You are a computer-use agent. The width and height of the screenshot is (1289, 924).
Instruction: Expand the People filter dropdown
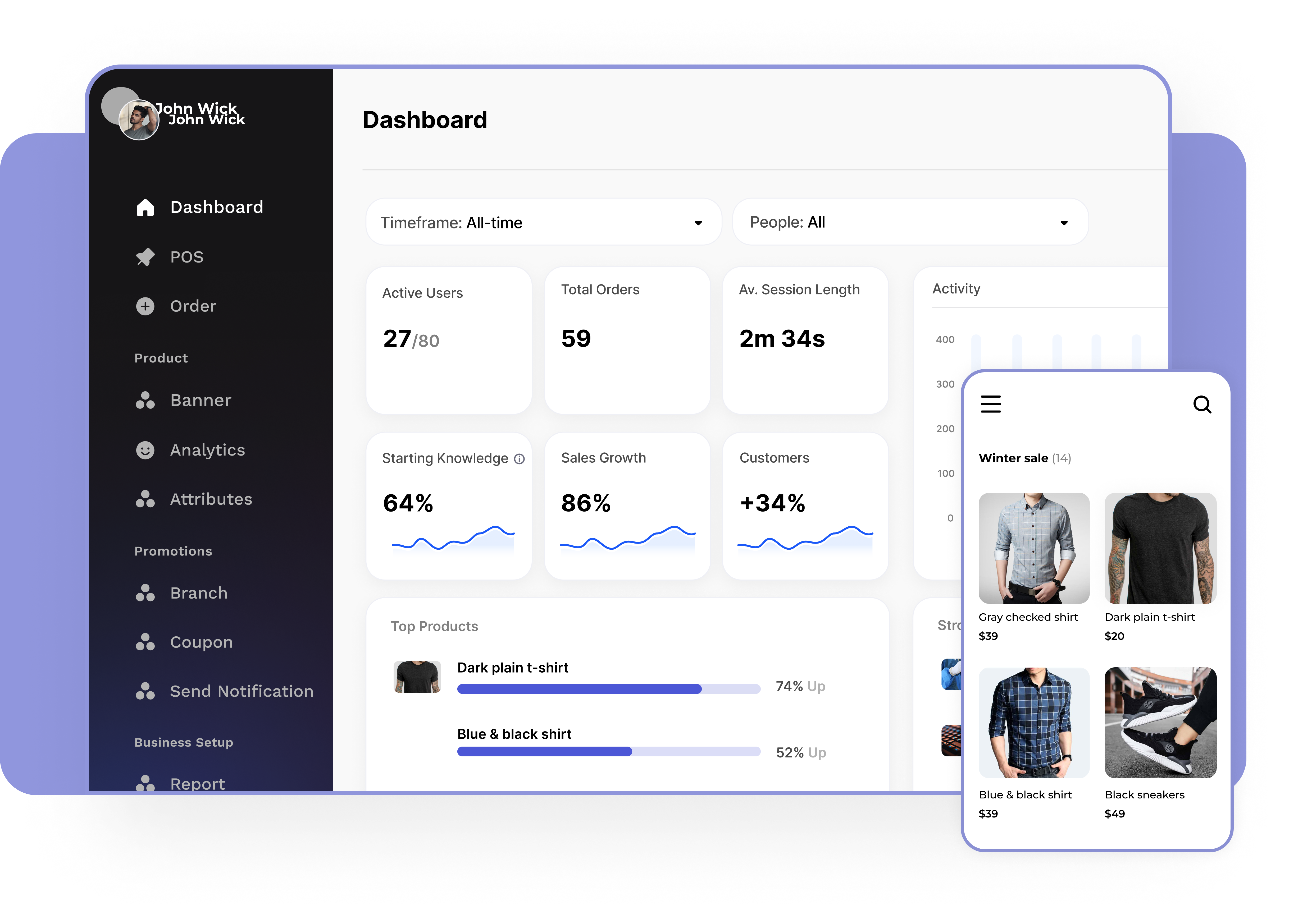pos(909,222)
